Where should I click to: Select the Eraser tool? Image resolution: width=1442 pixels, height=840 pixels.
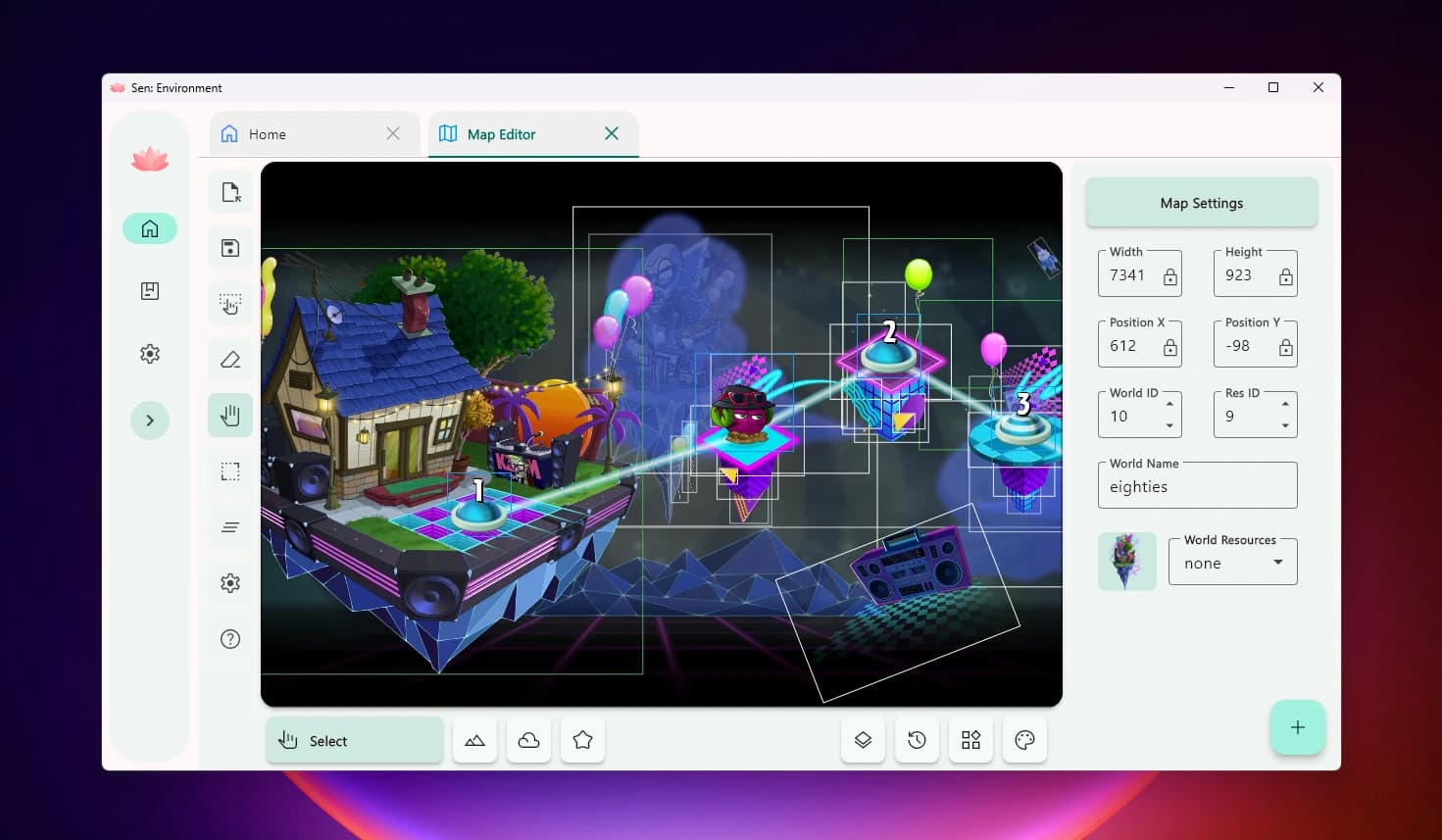(230, 360)
